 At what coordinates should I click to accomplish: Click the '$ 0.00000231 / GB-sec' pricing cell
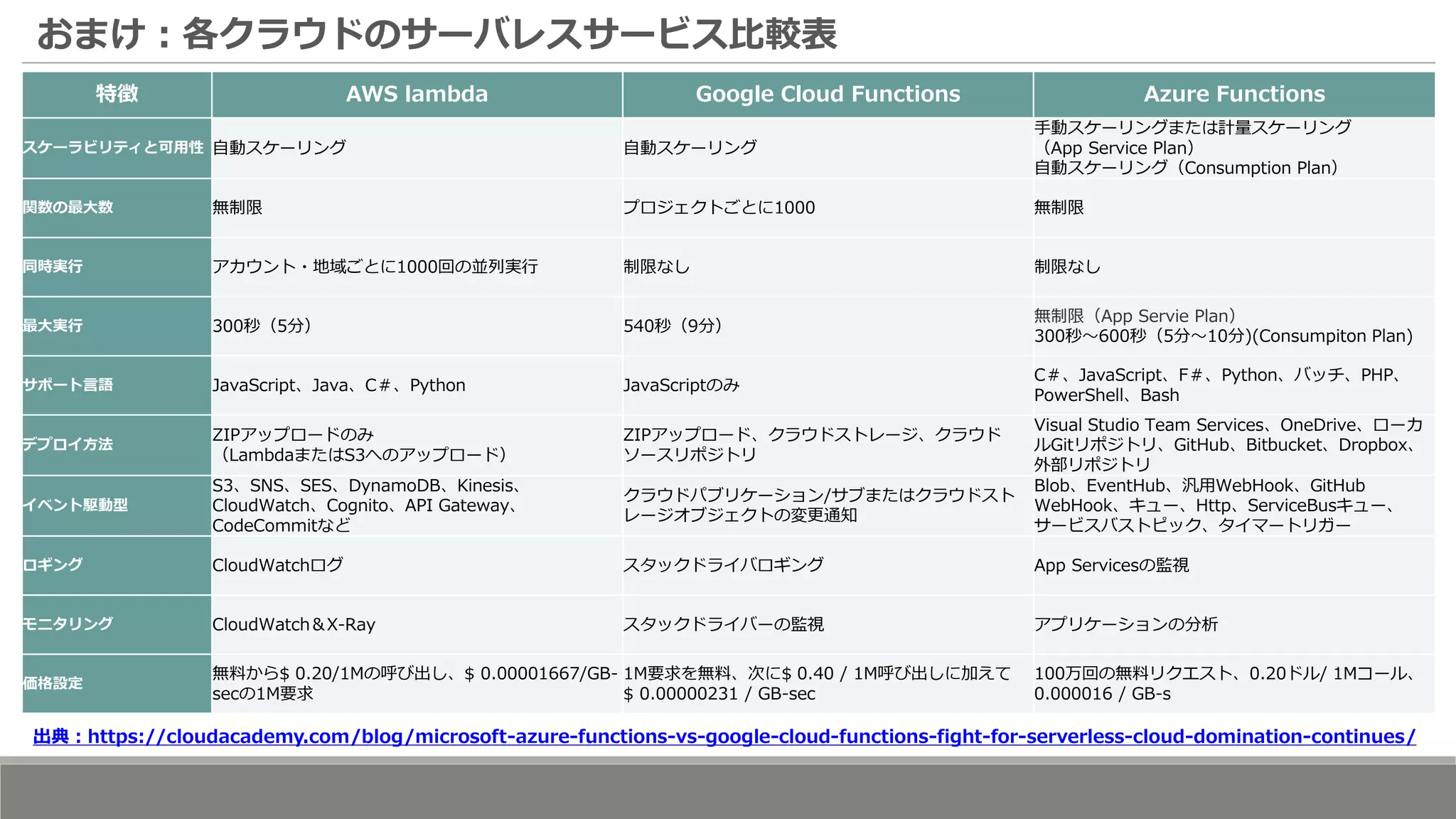pyautogui.click(x=828, y=683)
